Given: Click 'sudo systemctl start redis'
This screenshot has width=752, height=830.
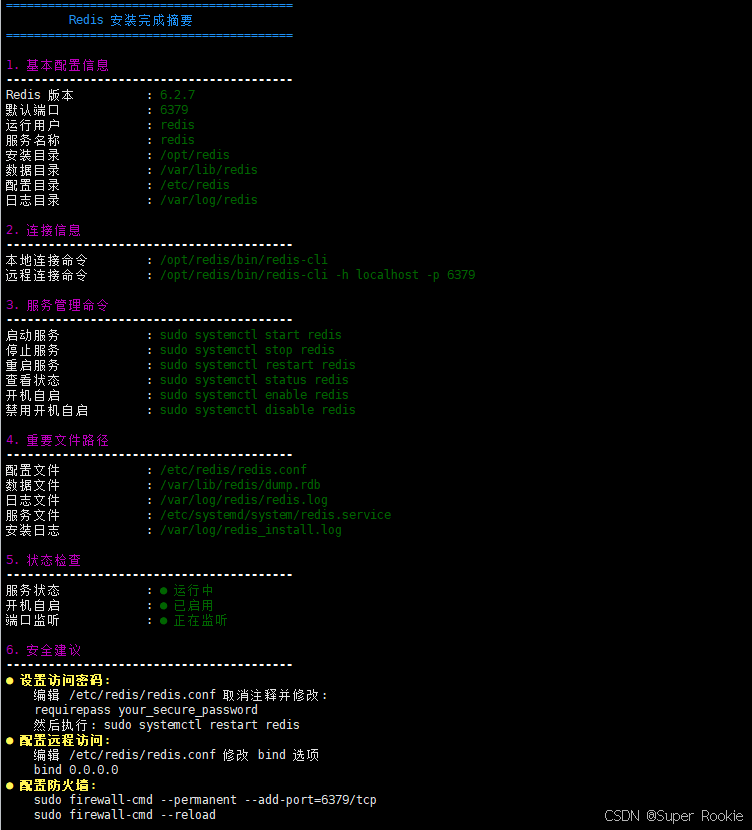Looking at the screenshot, I should click(250, 335).
